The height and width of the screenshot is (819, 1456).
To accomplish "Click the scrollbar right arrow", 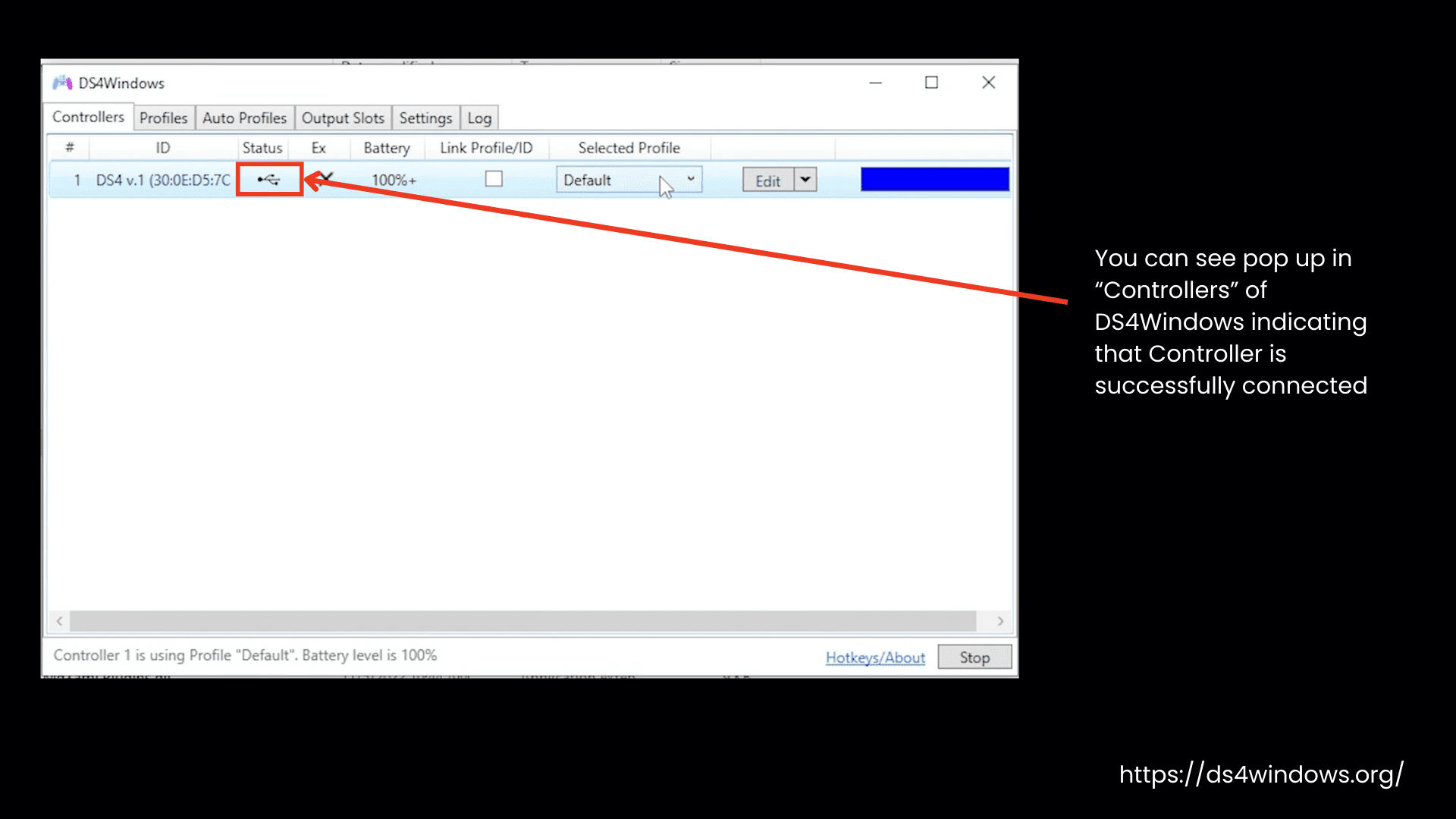I will coord(1001,621).
